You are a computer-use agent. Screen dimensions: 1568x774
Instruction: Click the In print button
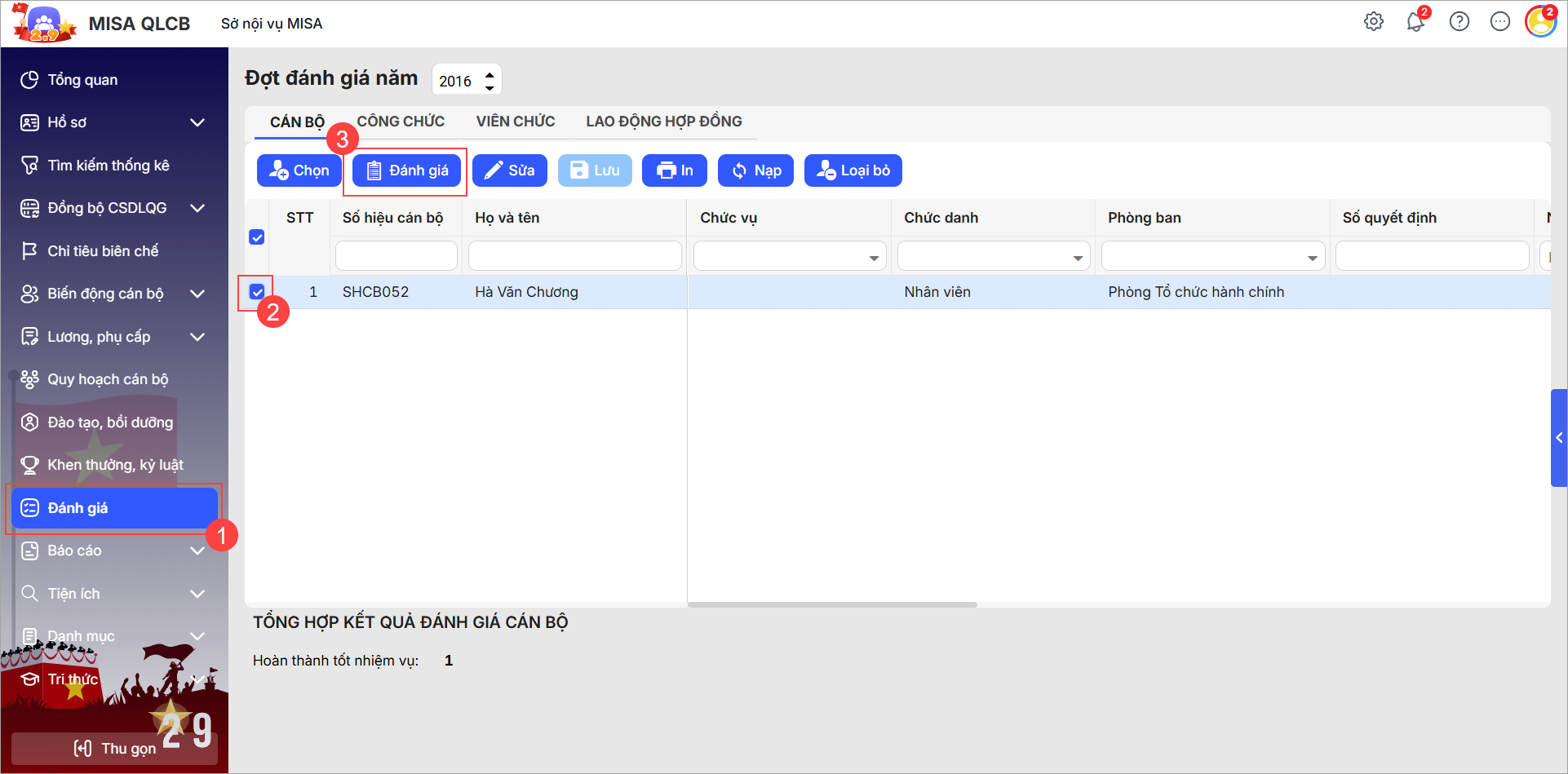674,170
